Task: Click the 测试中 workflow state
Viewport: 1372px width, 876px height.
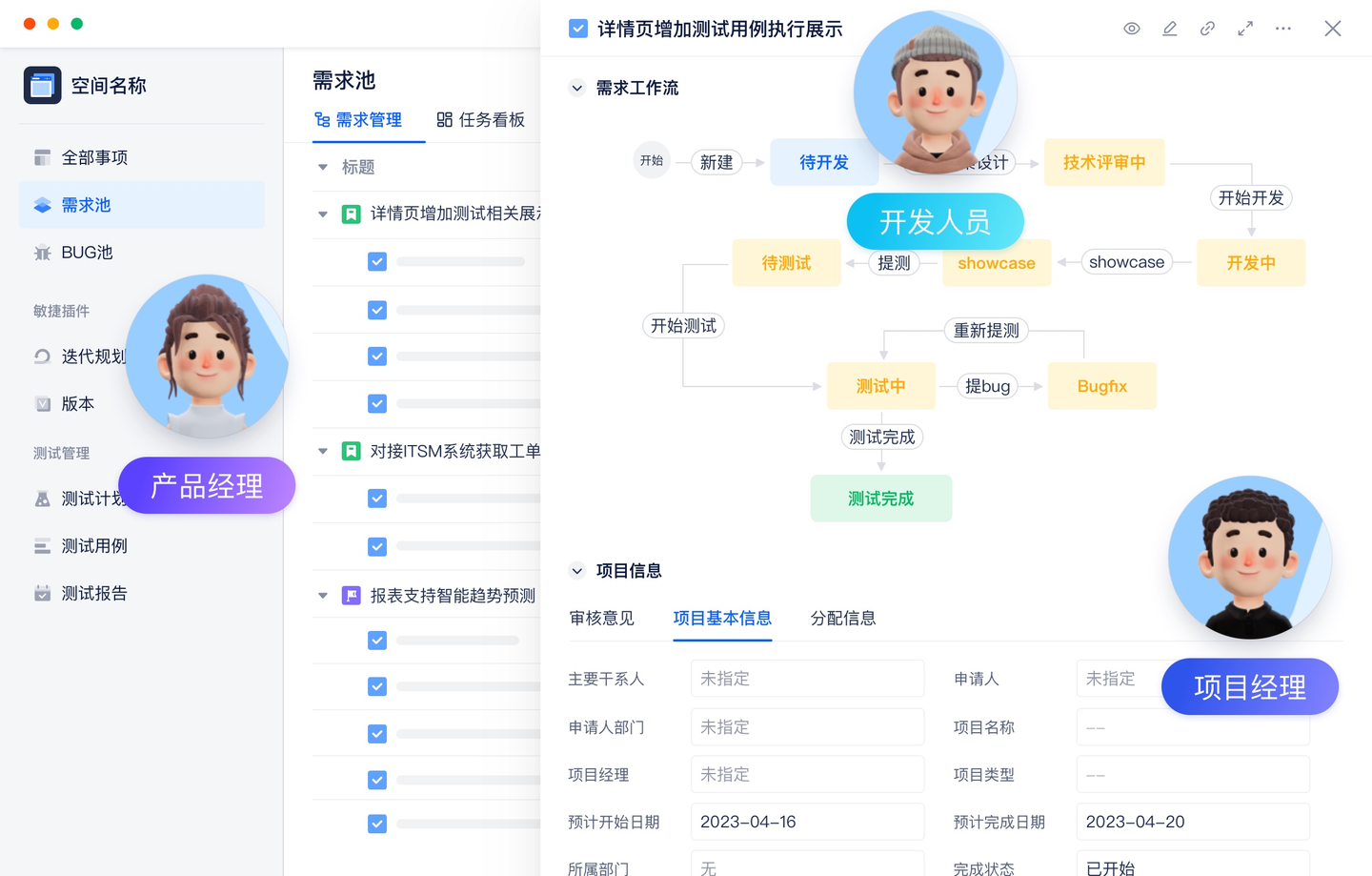Action: (x=880, y=386)
